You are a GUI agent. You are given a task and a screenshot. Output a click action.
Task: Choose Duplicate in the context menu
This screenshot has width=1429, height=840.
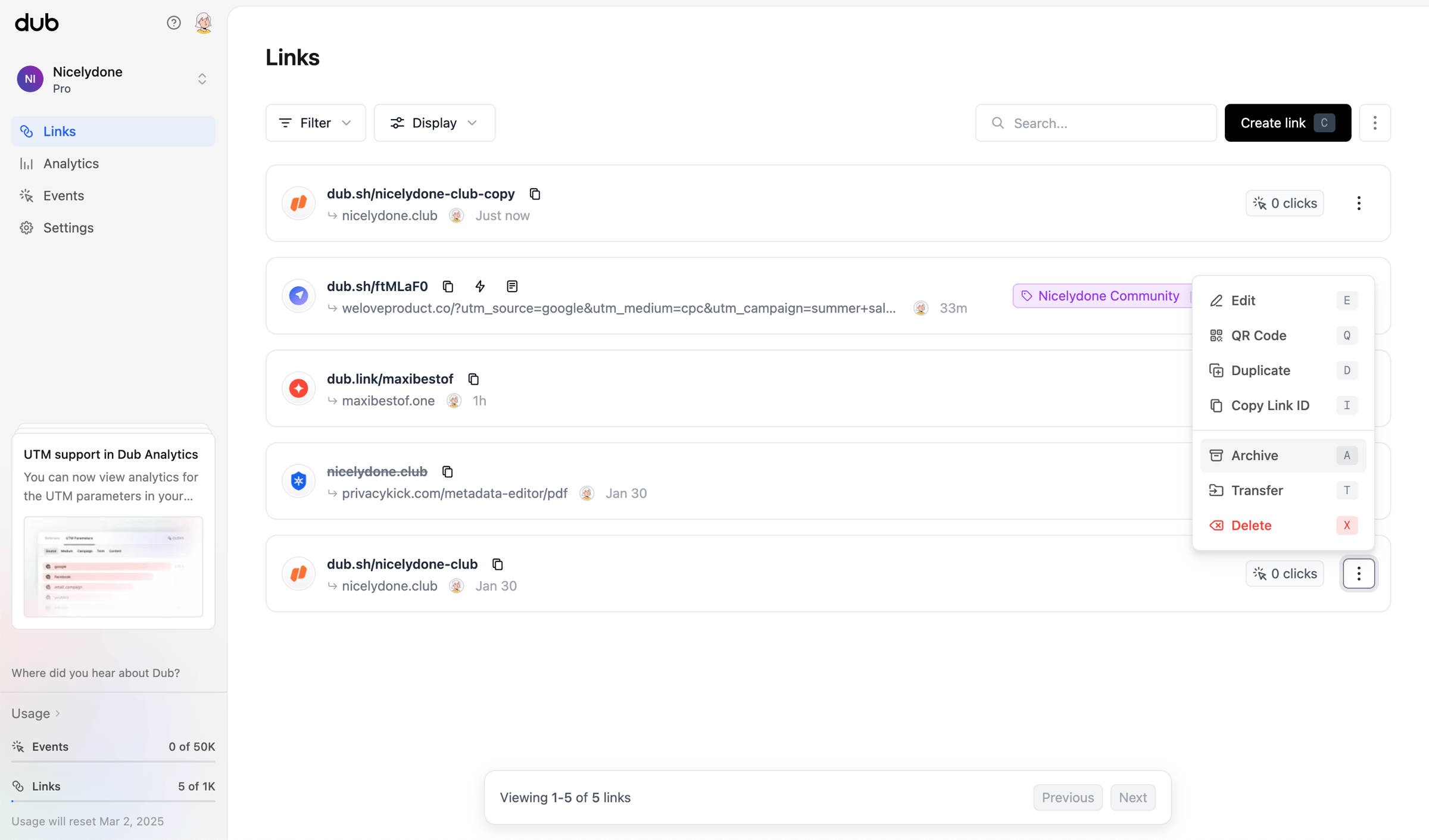tap(1283, 370)
